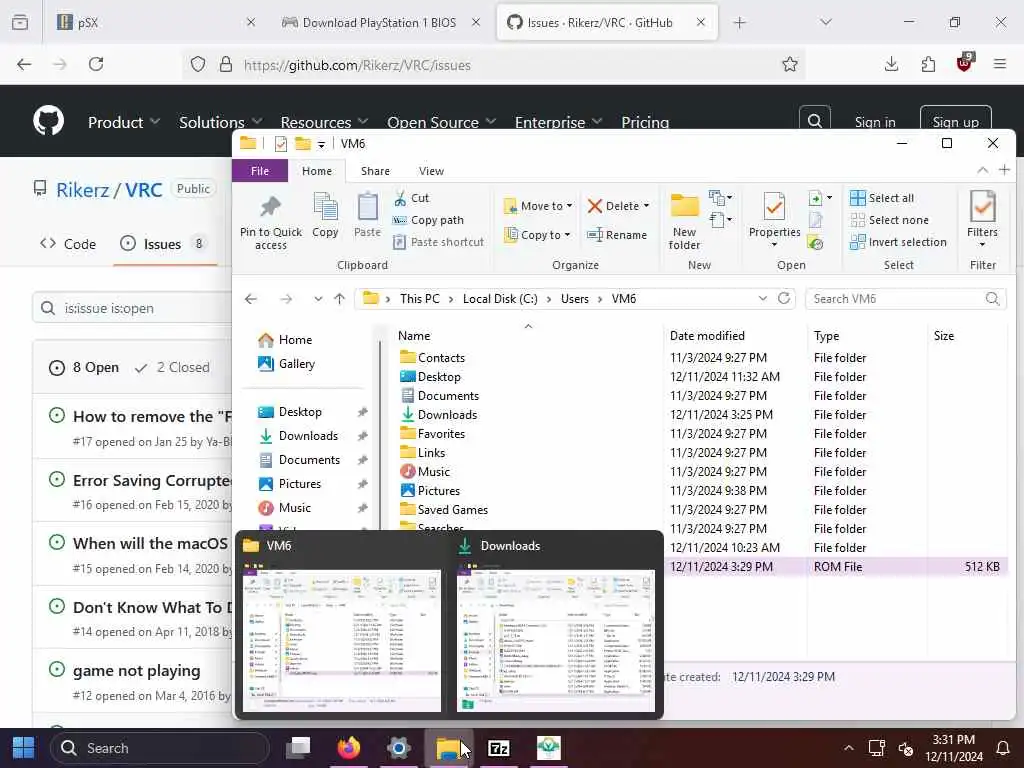Open the File ribbon tab
This screenshot has height=768, width=1024.
(260, 170)
